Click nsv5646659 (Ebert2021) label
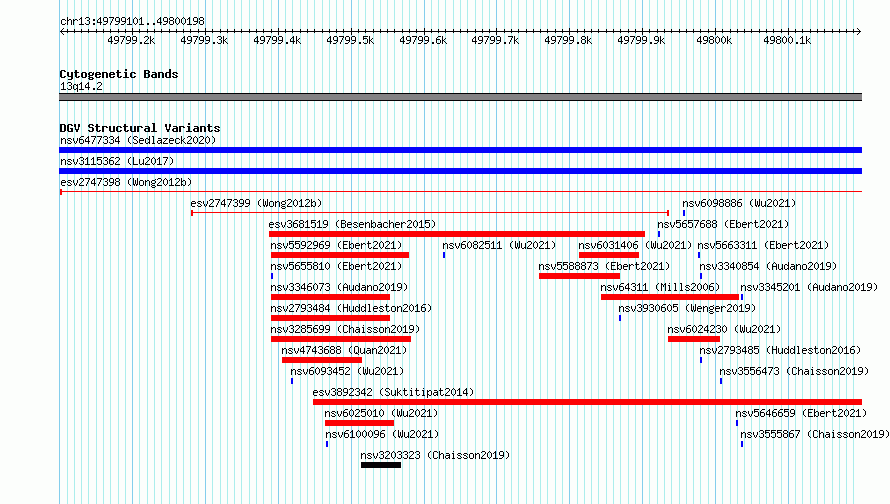890x504 pixels. 801,413
